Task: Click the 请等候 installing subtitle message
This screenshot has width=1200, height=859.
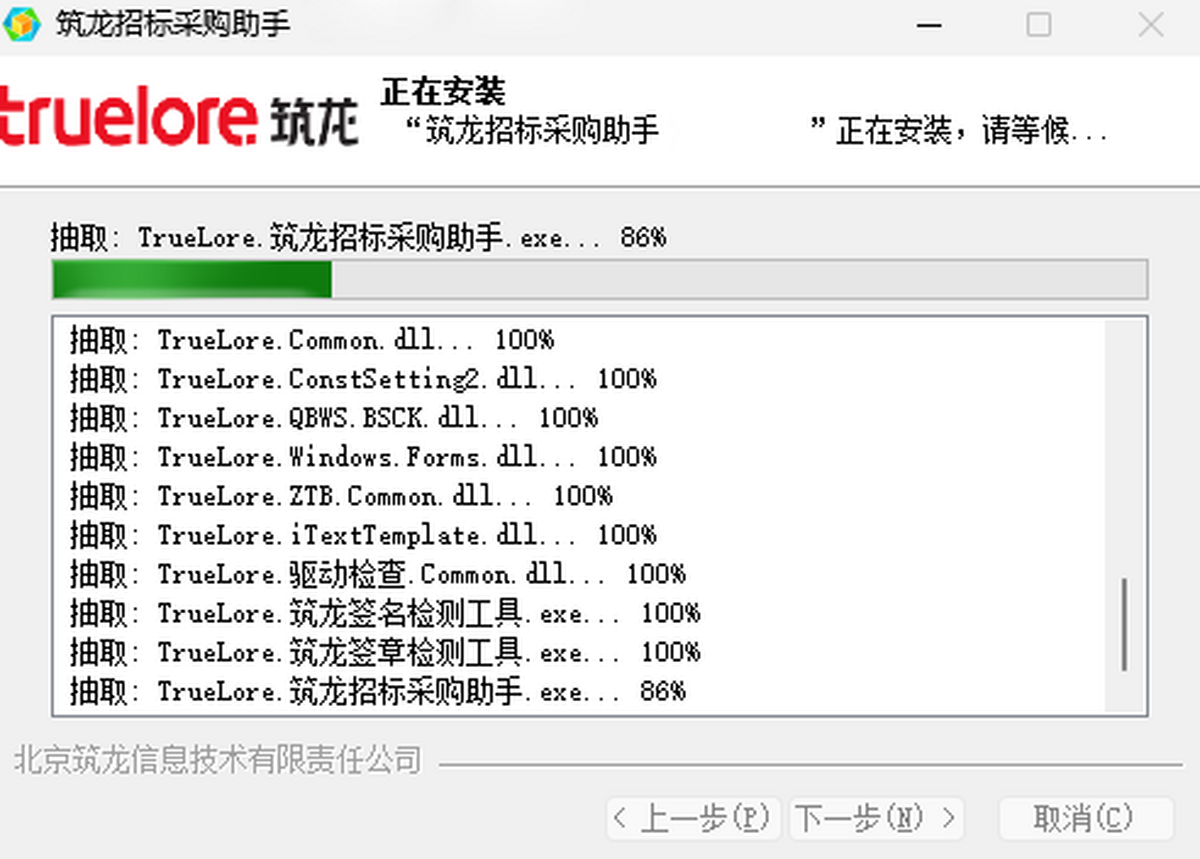Action: pos(759,130)
